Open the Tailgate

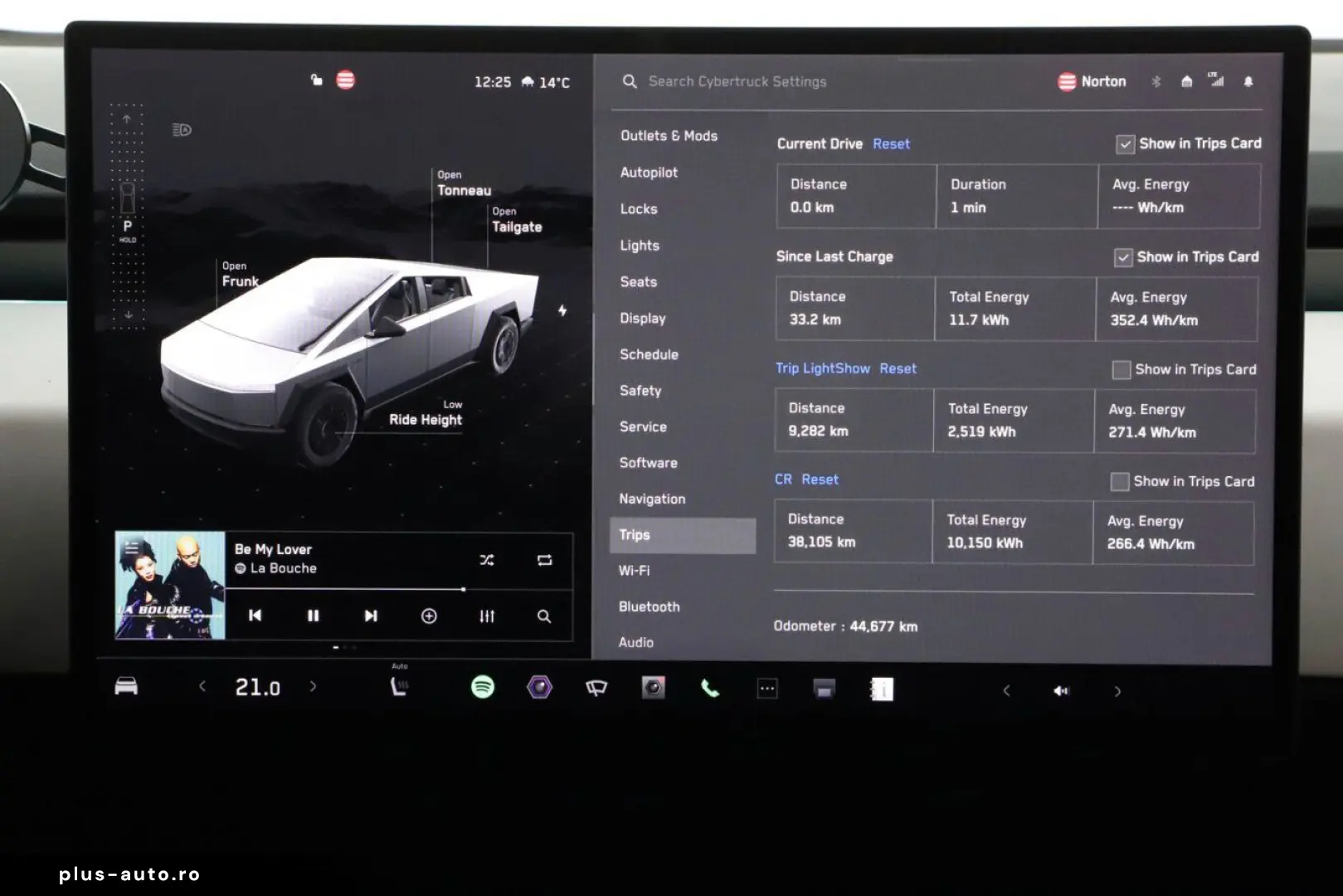point(517,220)
